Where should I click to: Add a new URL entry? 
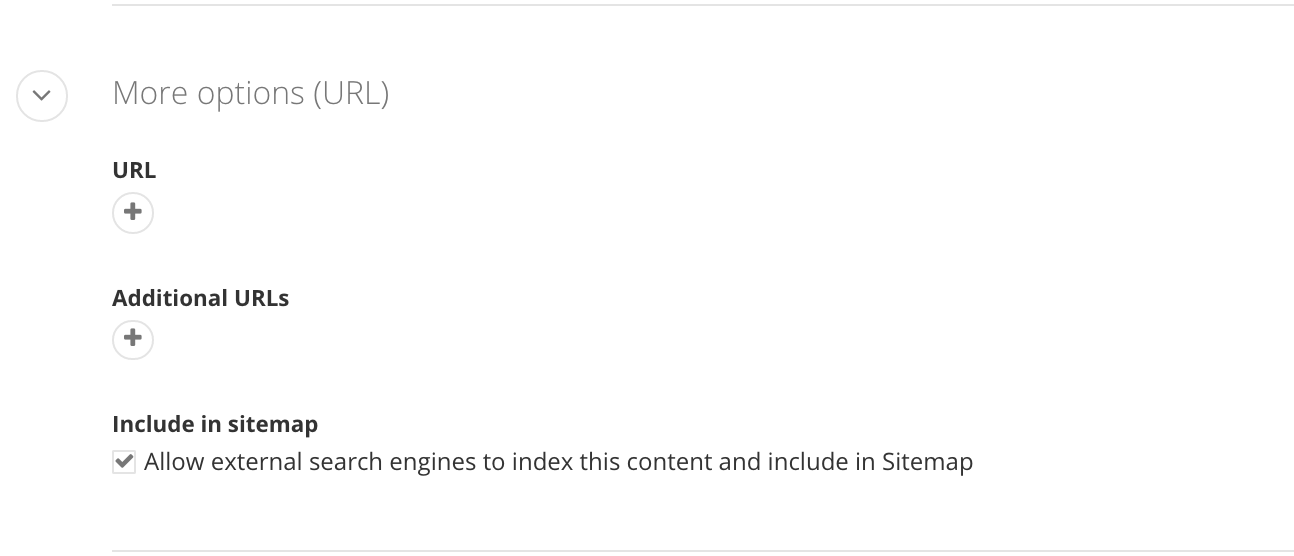(133, 212)
